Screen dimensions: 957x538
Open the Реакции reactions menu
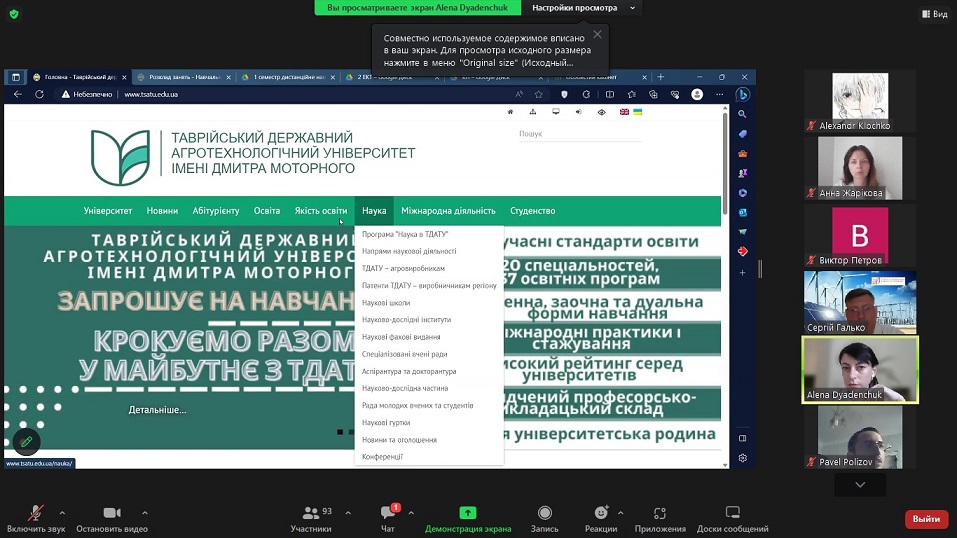[x=601, y=519]
